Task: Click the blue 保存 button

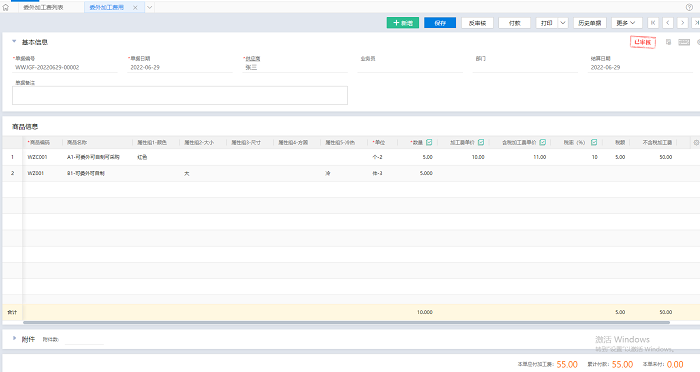Action: tap(440, 23)
